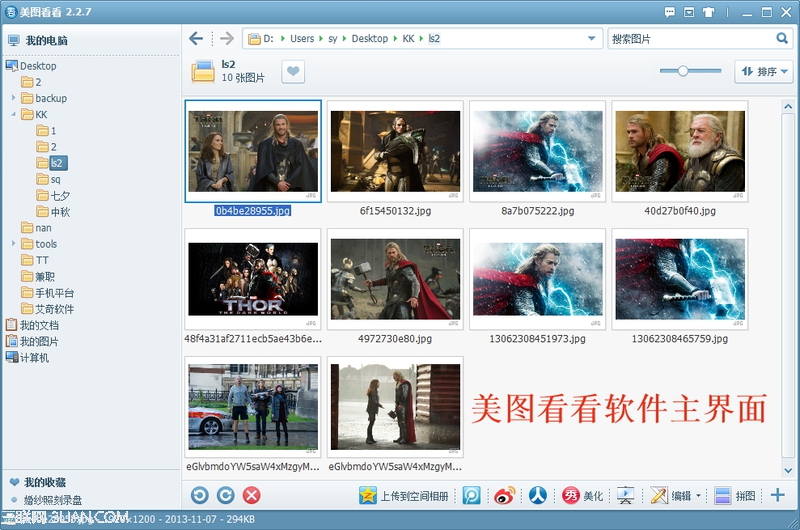Image resolution: width=800 pixels, height=530 pixels.
Task: Select the sq folder in the tree
Action: click(x=48, y=180)
